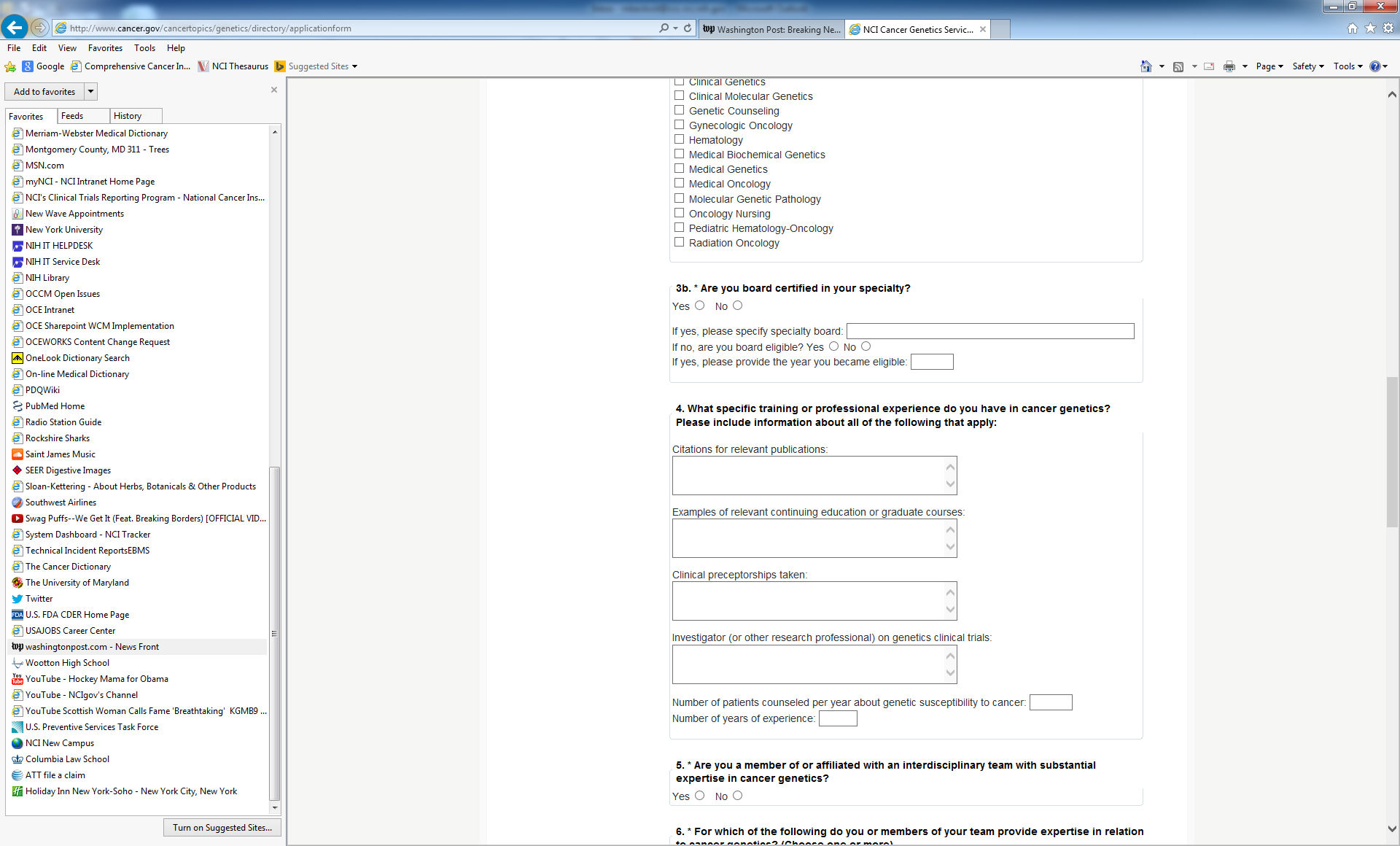The height and width of the screenshot is (846, 1400).
Task: Click the RSS feeds icon
Action: pyautogui.click(x=1178, y=66)
